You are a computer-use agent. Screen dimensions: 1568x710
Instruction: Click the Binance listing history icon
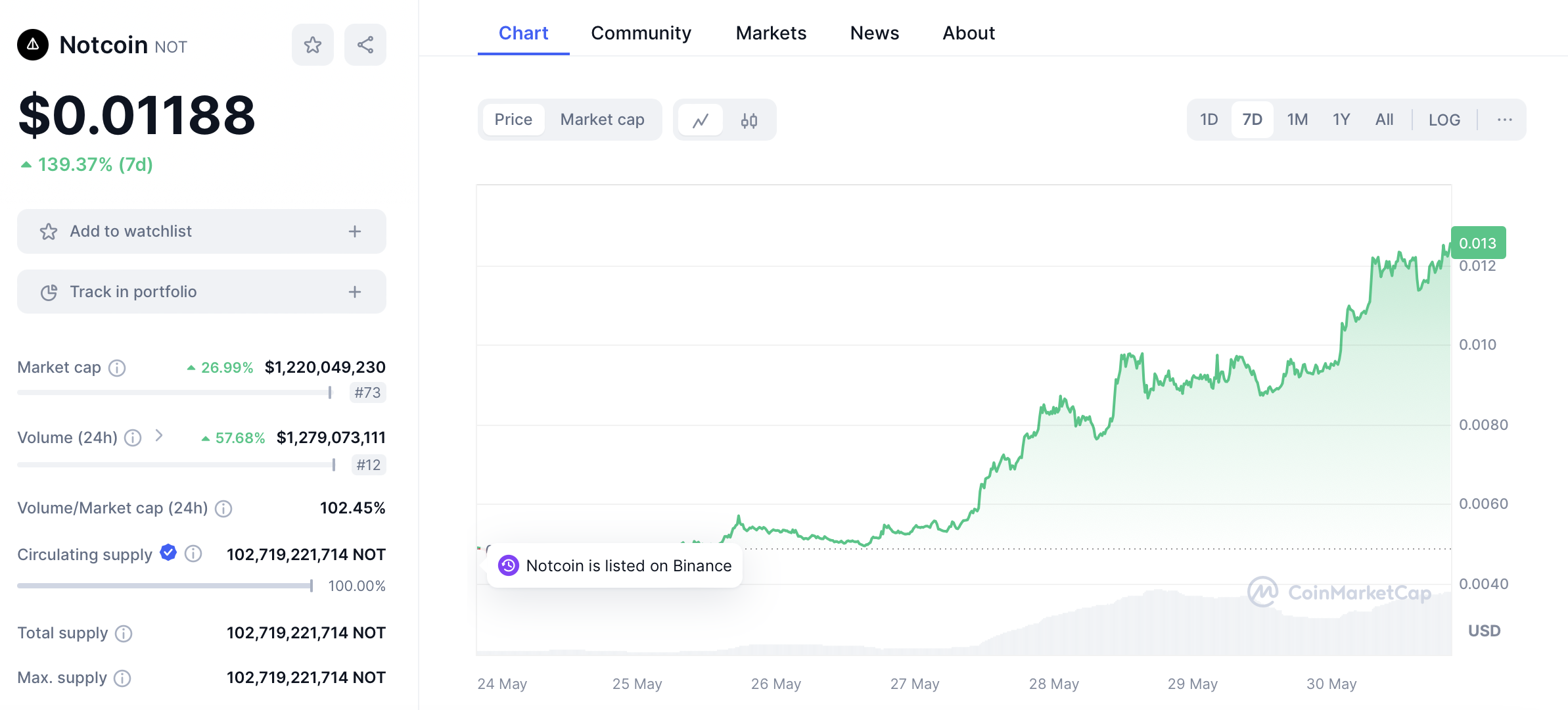coord(508,565)
